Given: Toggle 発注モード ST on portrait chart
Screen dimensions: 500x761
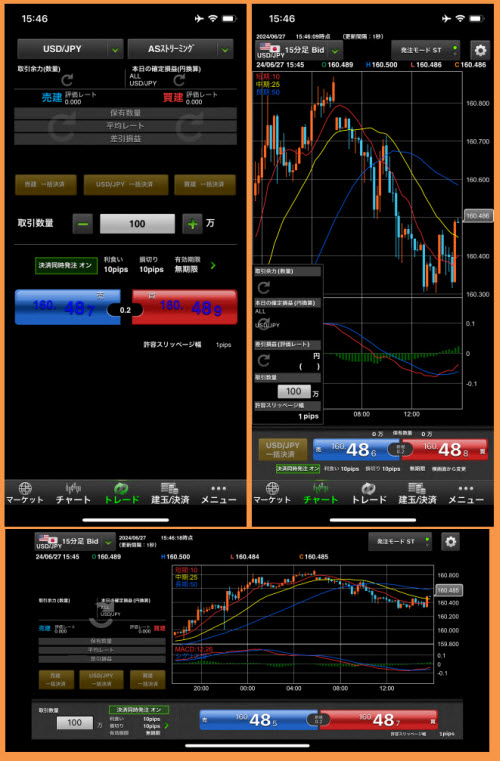Looking at the screenshot, I should click(x=426, y=50).
